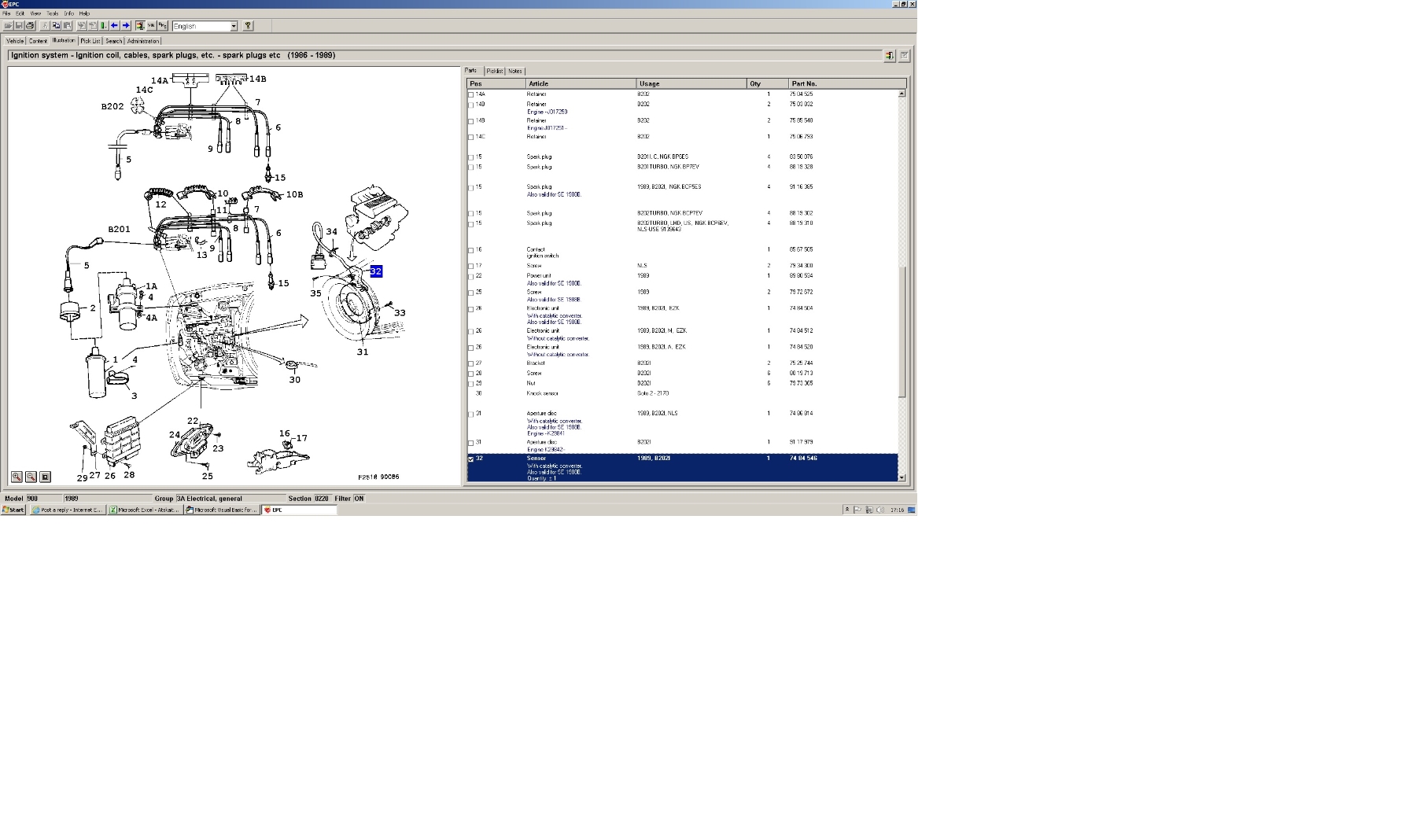The image size is (1416, 840).
Task: Click the Windows Start button
Action: 13,510
